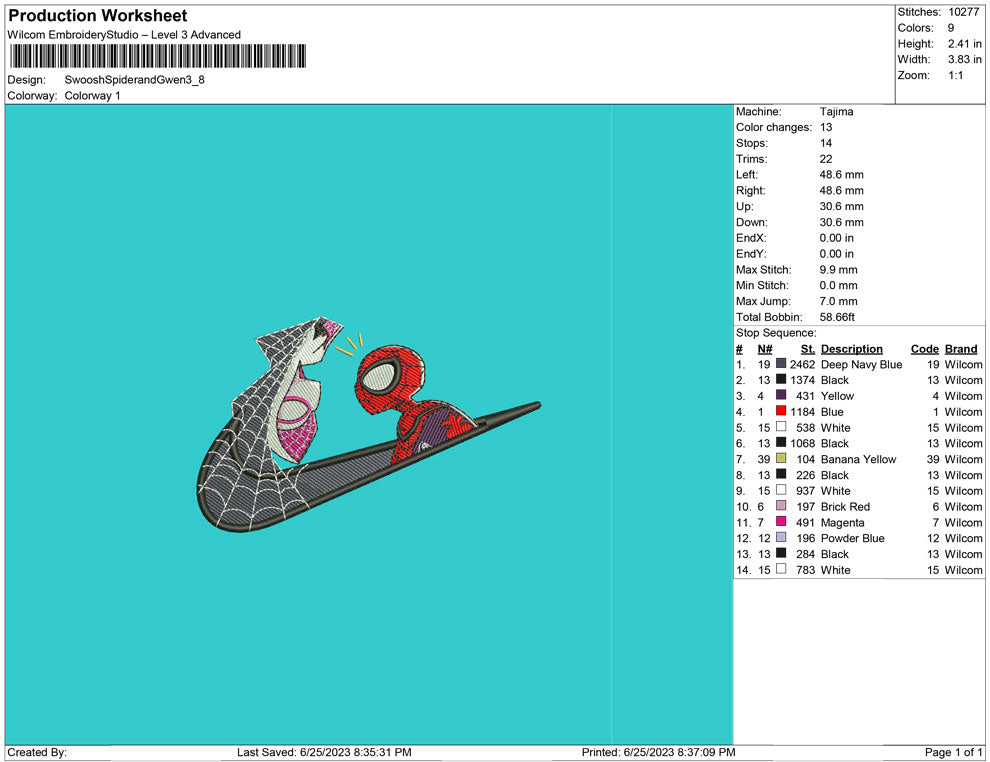Viewport: 990px width, 762px height.
Task: Click the design name SwooshSpiderandGwen3_8
Action: [134, 80]
